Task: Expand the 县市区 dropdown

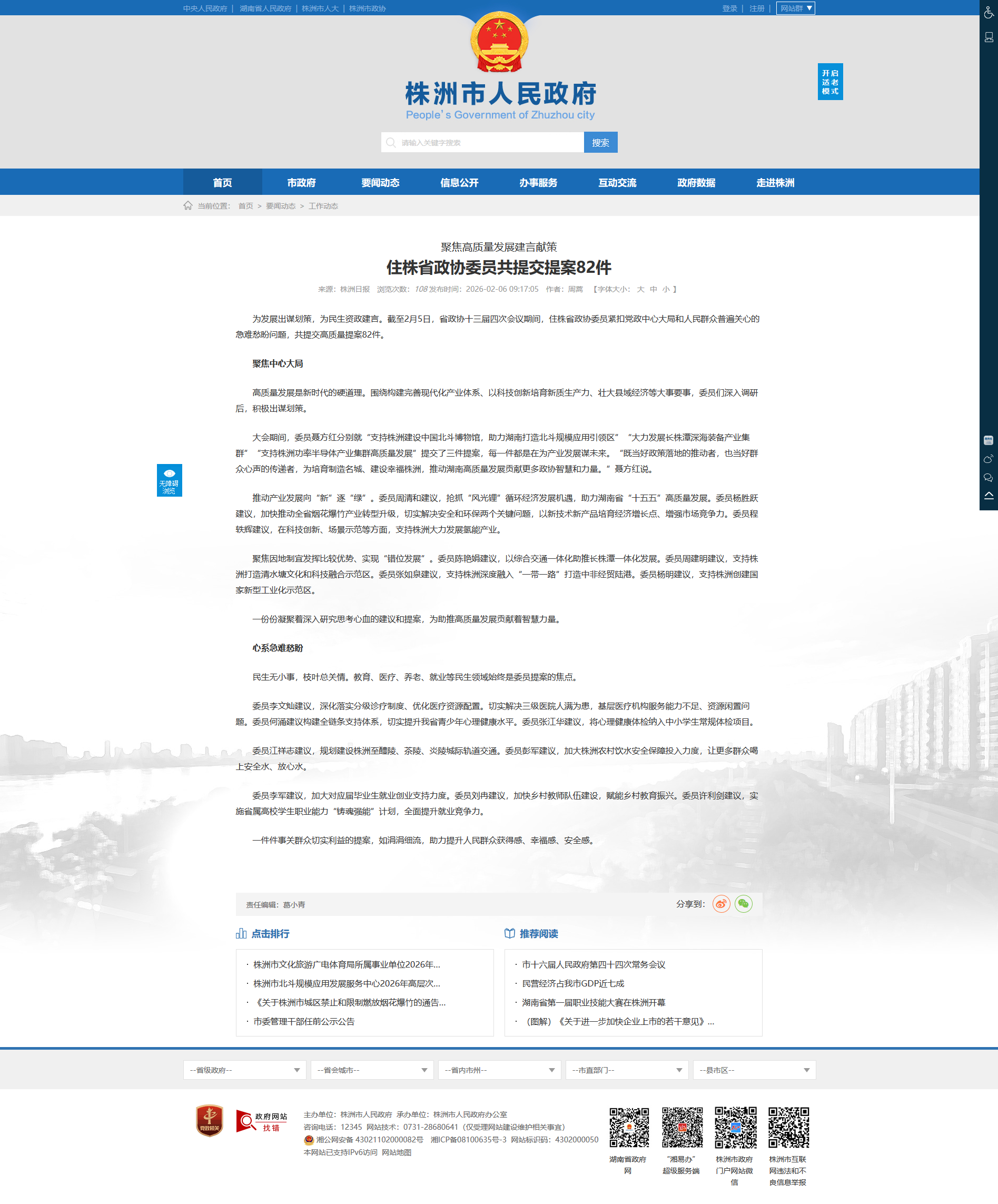Action: [754, 1070]
